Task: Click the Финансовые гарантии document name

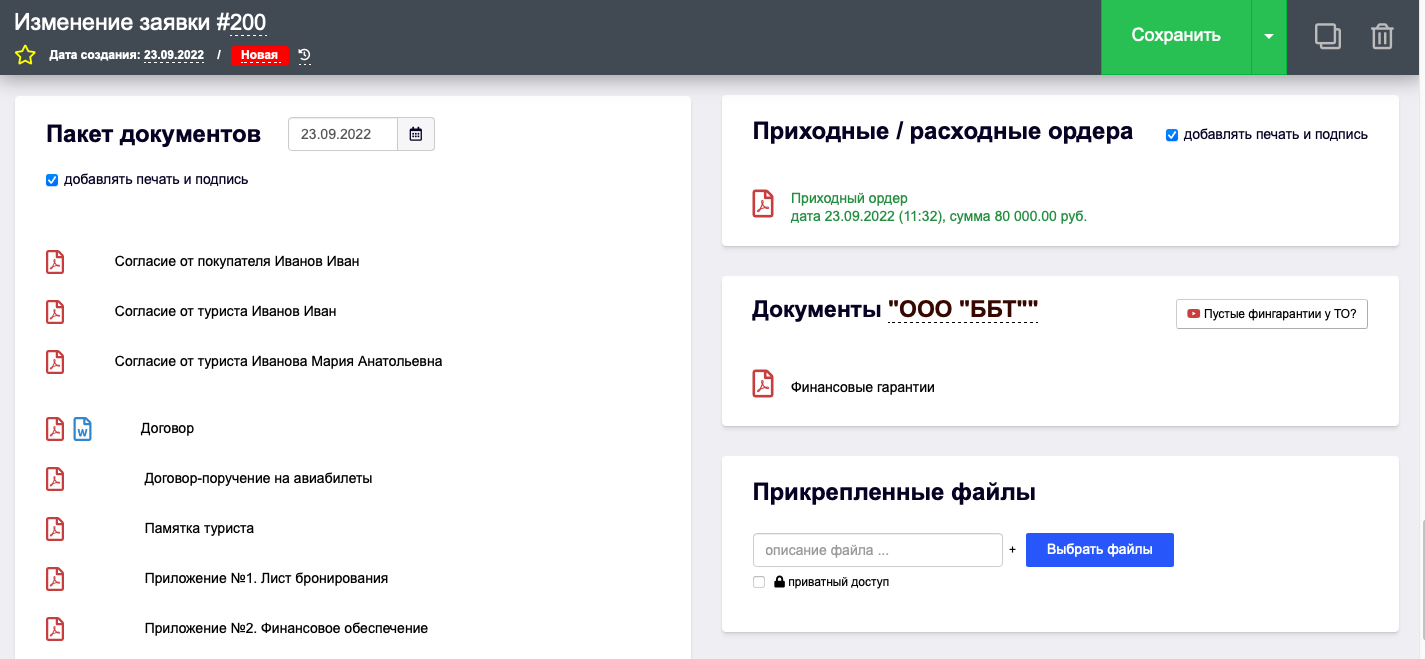Action: [863, 387]
